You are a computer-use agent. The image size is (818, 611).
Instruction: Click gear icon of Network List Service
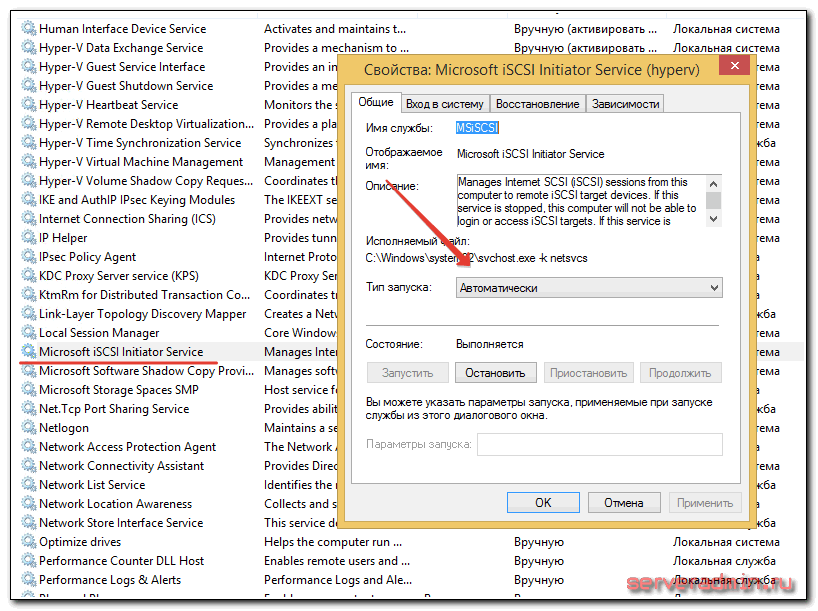tap(28, 484)
